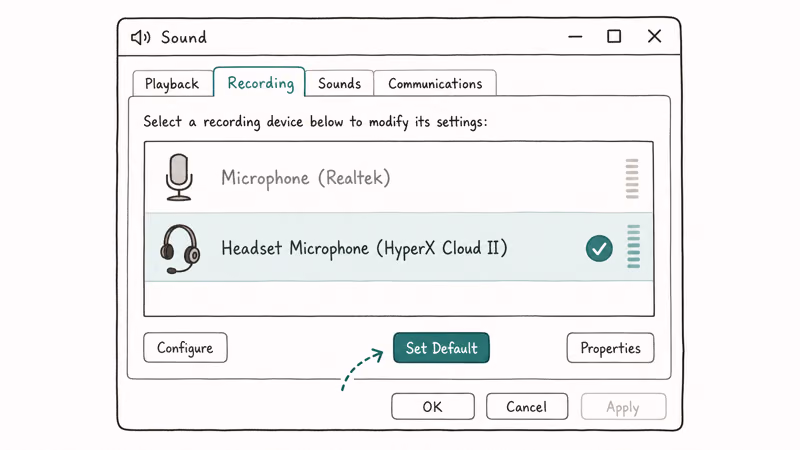Open the Sounds tab
The height and width of the screenshot is (450, 800).
[x=339, y=84]
